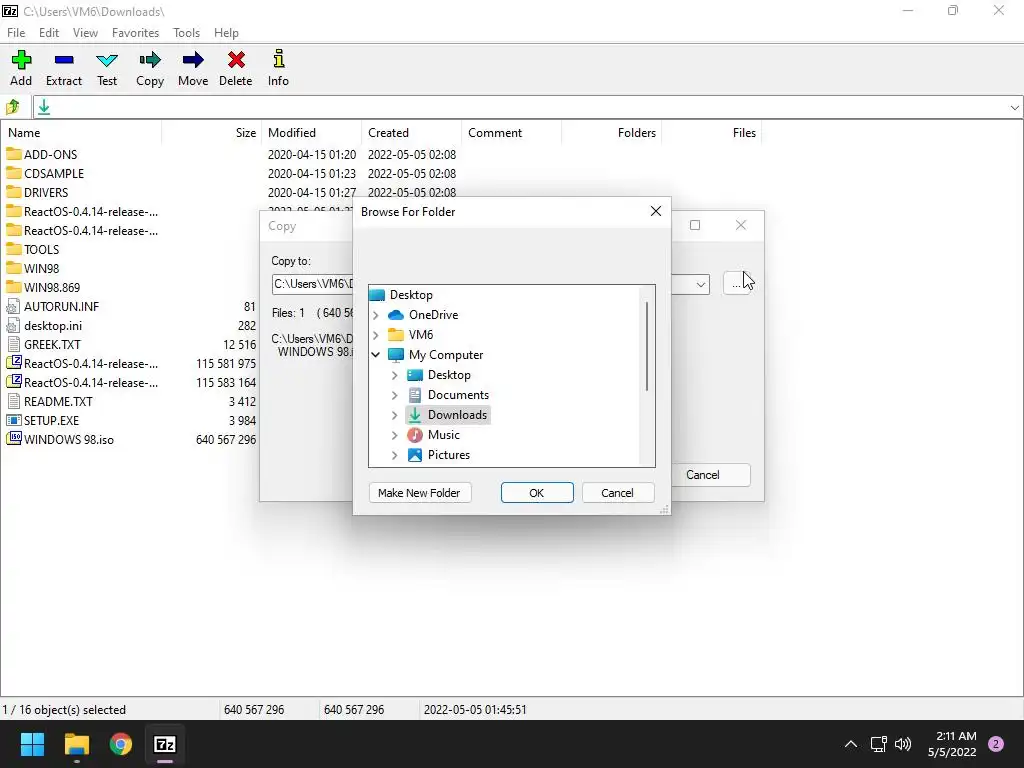The image size is (1024, 768).
Task: Click the 7-Zip taskbar icon
Action: [x=165, y=744]
